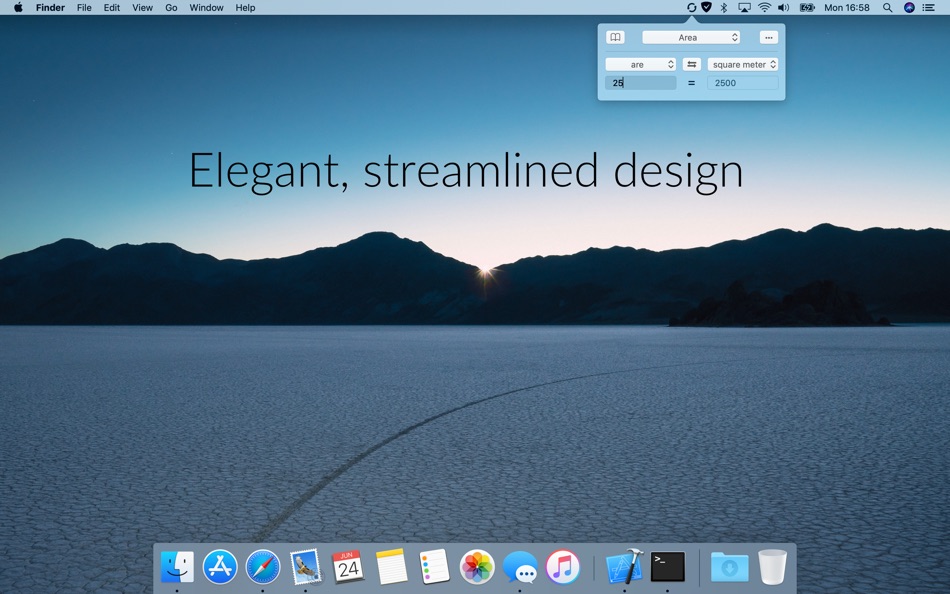
Task: Open Calendar showing 24 in the Dock
Action: pyautogui.click(x=348, y=567)
